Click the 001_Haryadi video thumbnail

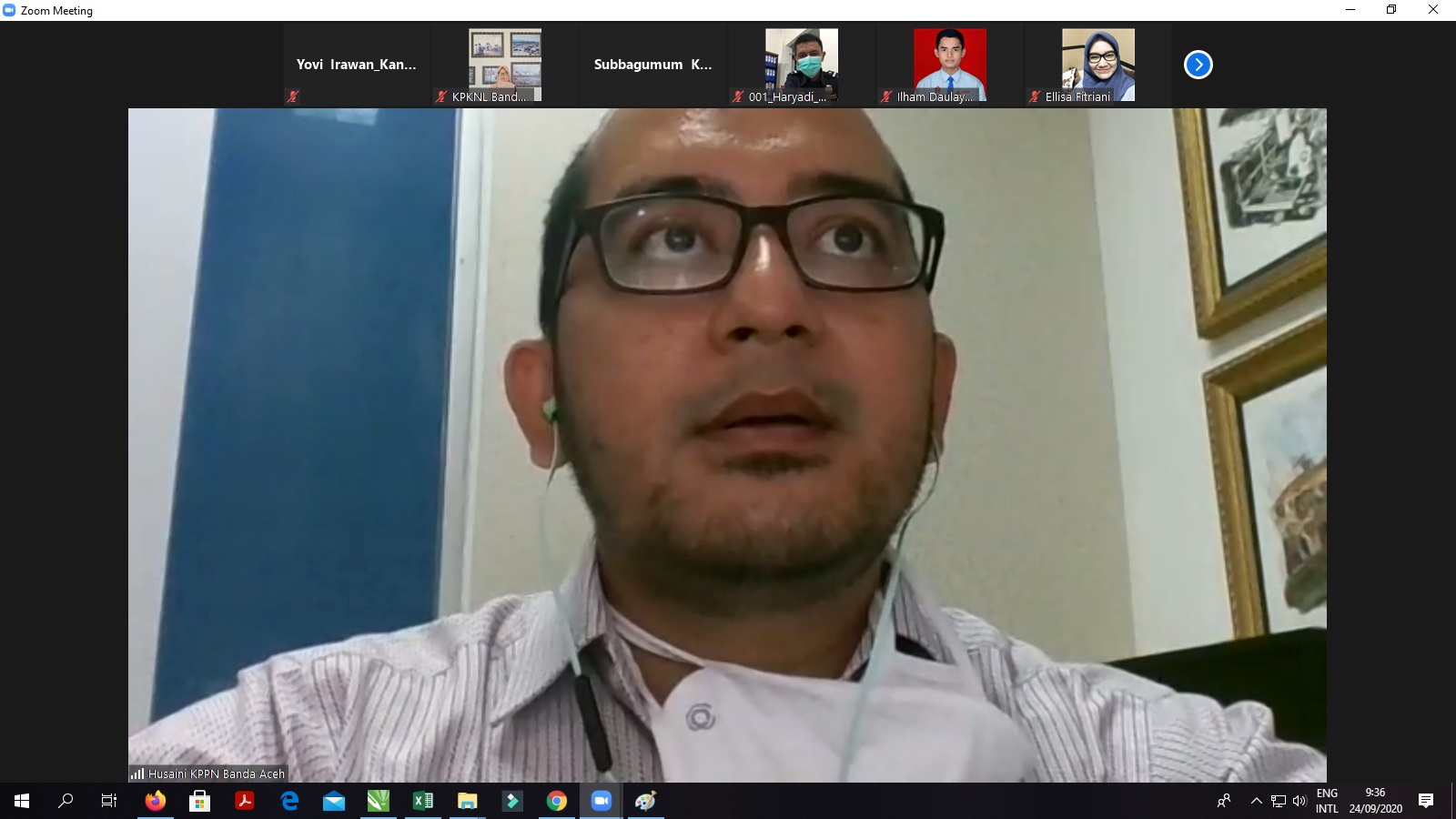click(801, 65)
